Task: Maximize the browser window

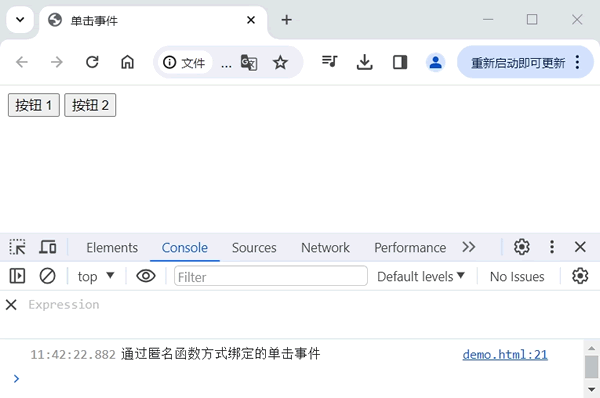Action: coord(532,20)
